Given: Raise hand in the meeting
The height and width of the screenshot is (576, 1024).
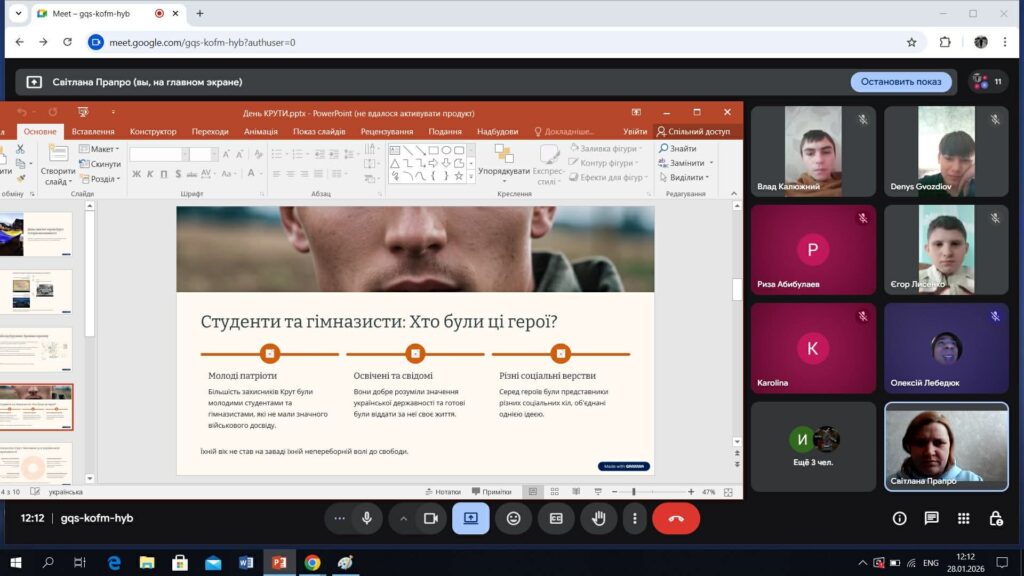Looking at the screenshot, I should tap(599, 518).
